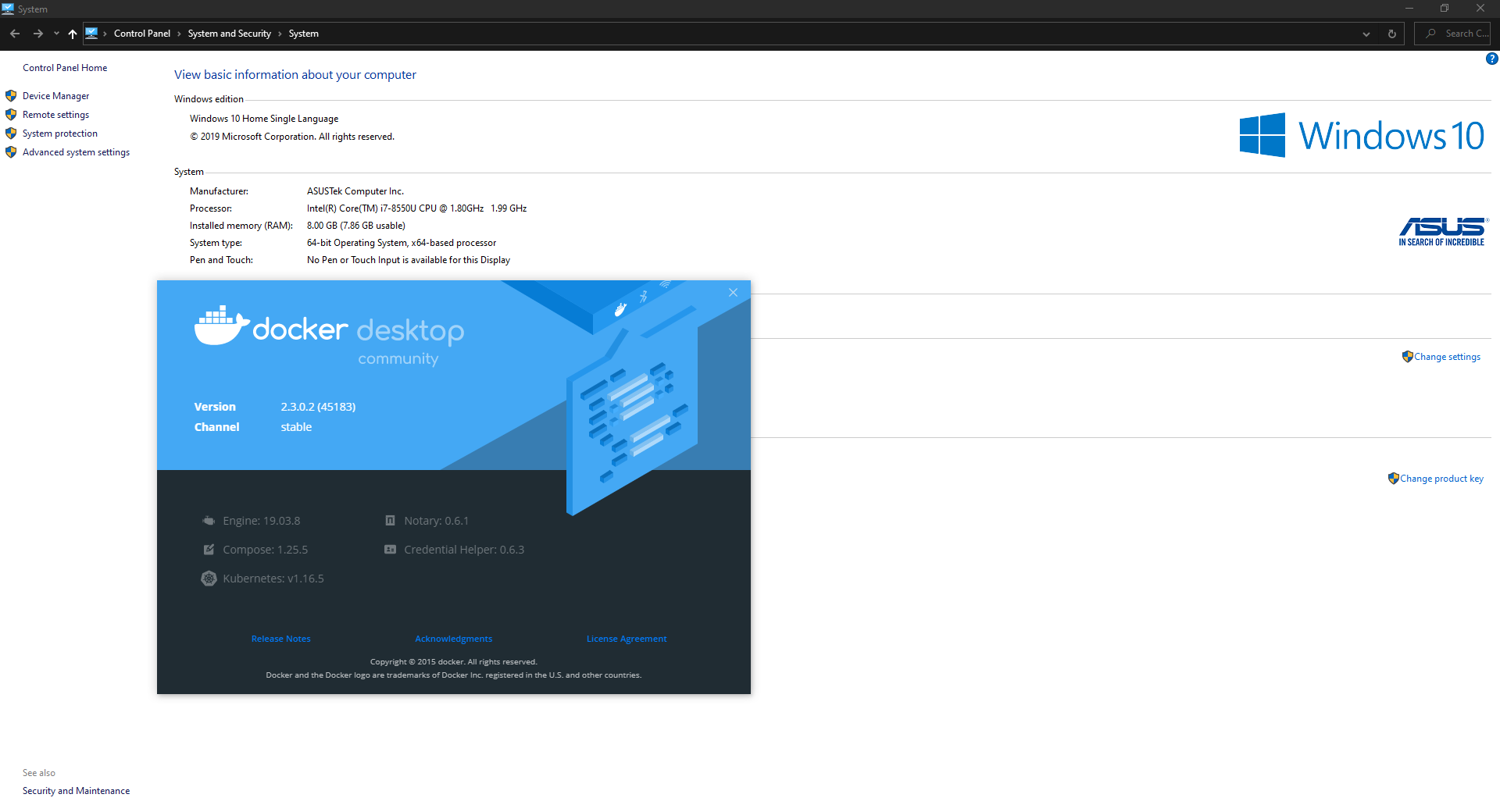Click the stable channel value
Screen dimensions: 1500x812
296,427
